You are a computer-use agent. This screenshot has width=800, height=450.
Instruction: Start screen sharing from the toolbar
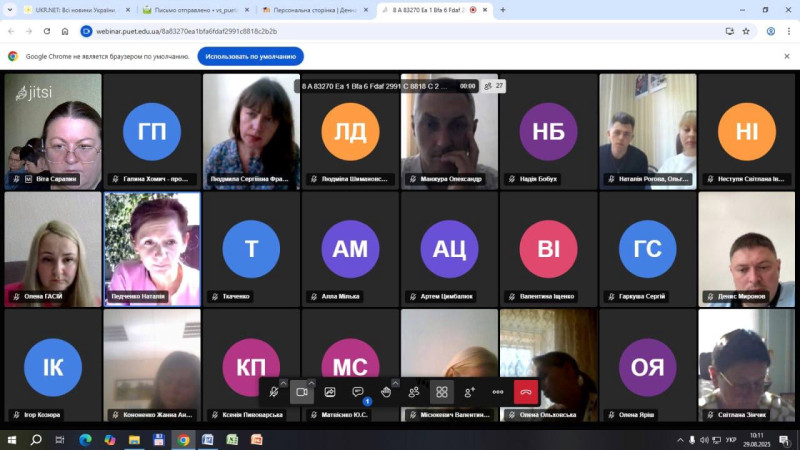click(x=330, y=392)
